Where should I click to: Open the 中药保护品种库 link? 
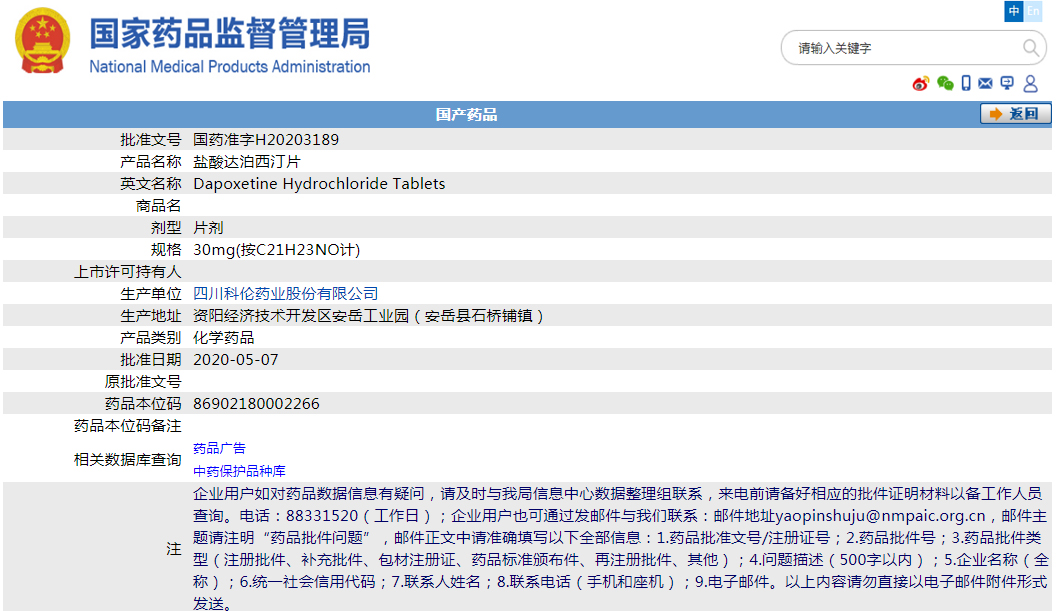(239, 471)
